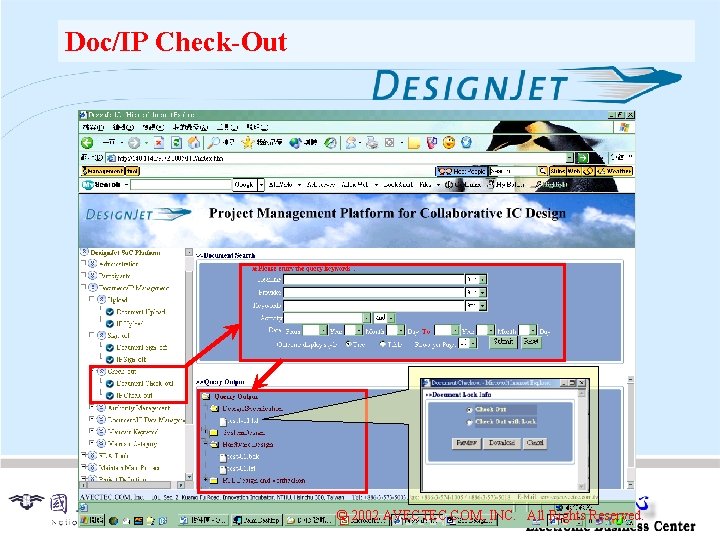The width and height of the screenshot is (720, 540).
Task: Open the Rows per Page dropdown
Action: 473,343
